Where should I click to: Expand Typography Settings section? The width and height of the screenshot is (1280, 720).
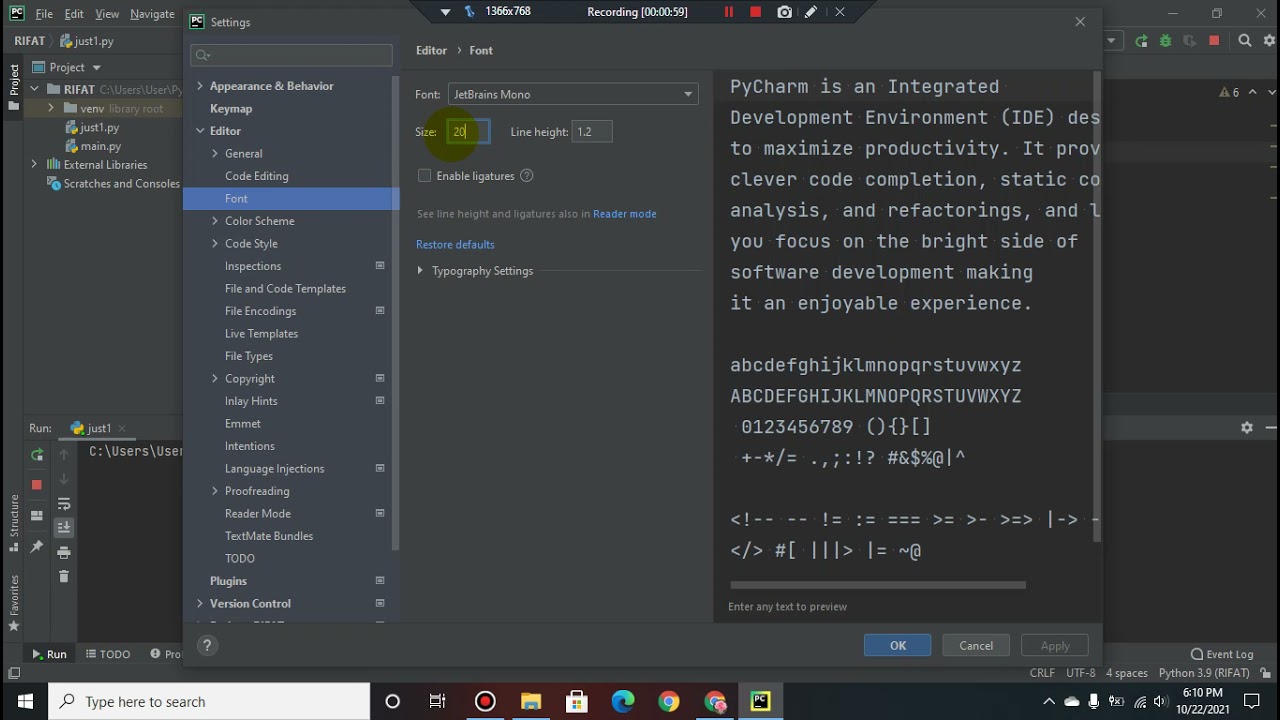[x=420, y=271]
